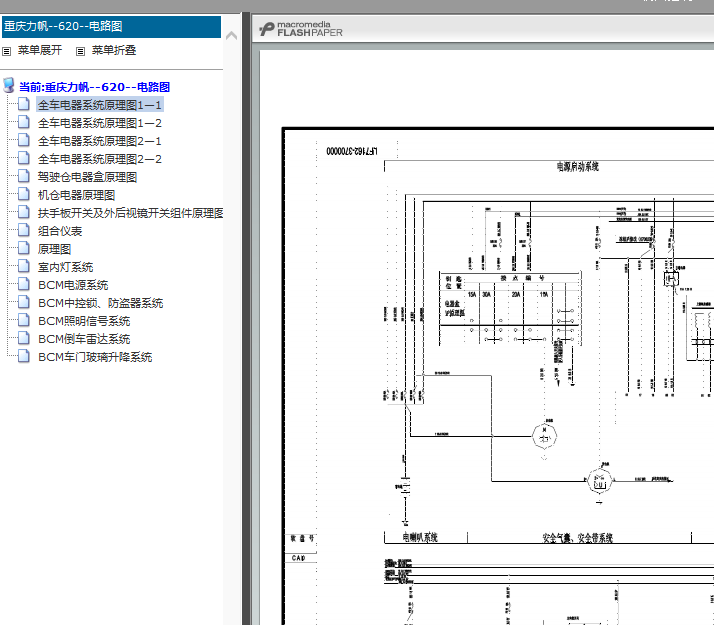
Task: Click the computer icon beside 当前:重庆力帆
Action: (x=9, y=85)
